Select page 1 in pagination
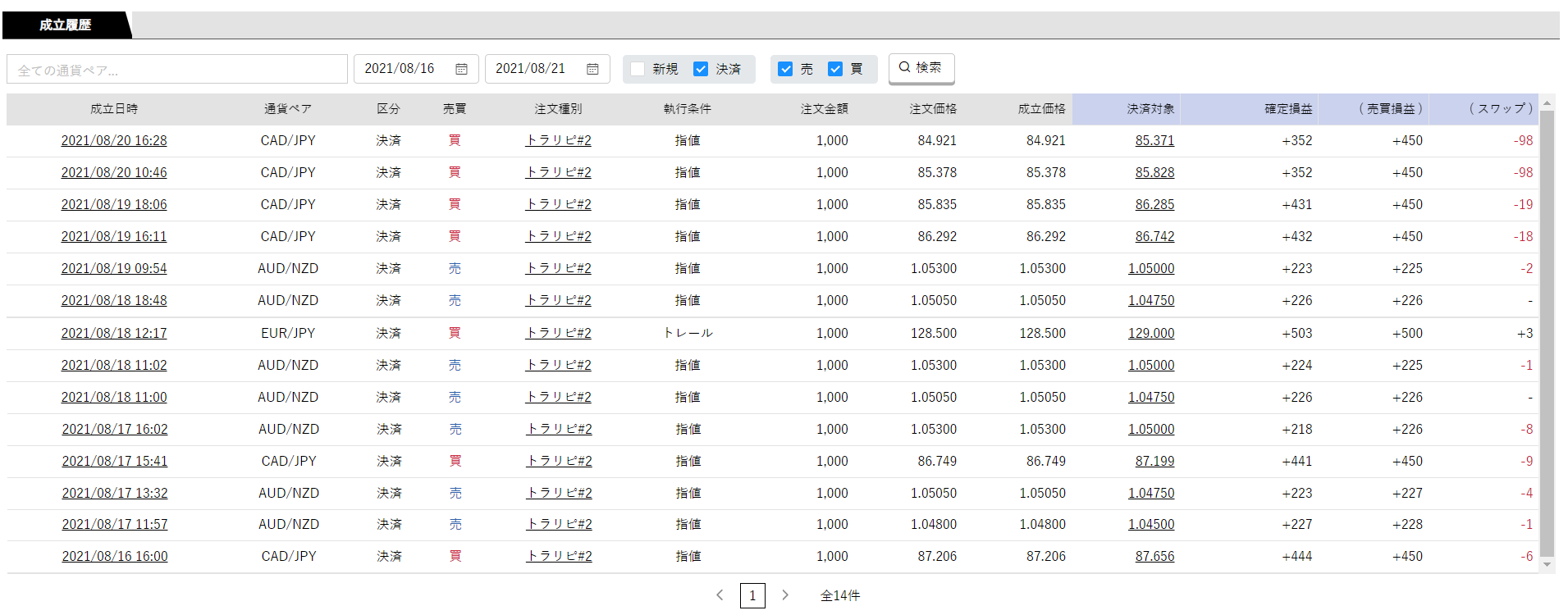Screen dimensions: 1568x615 point(752,595)
